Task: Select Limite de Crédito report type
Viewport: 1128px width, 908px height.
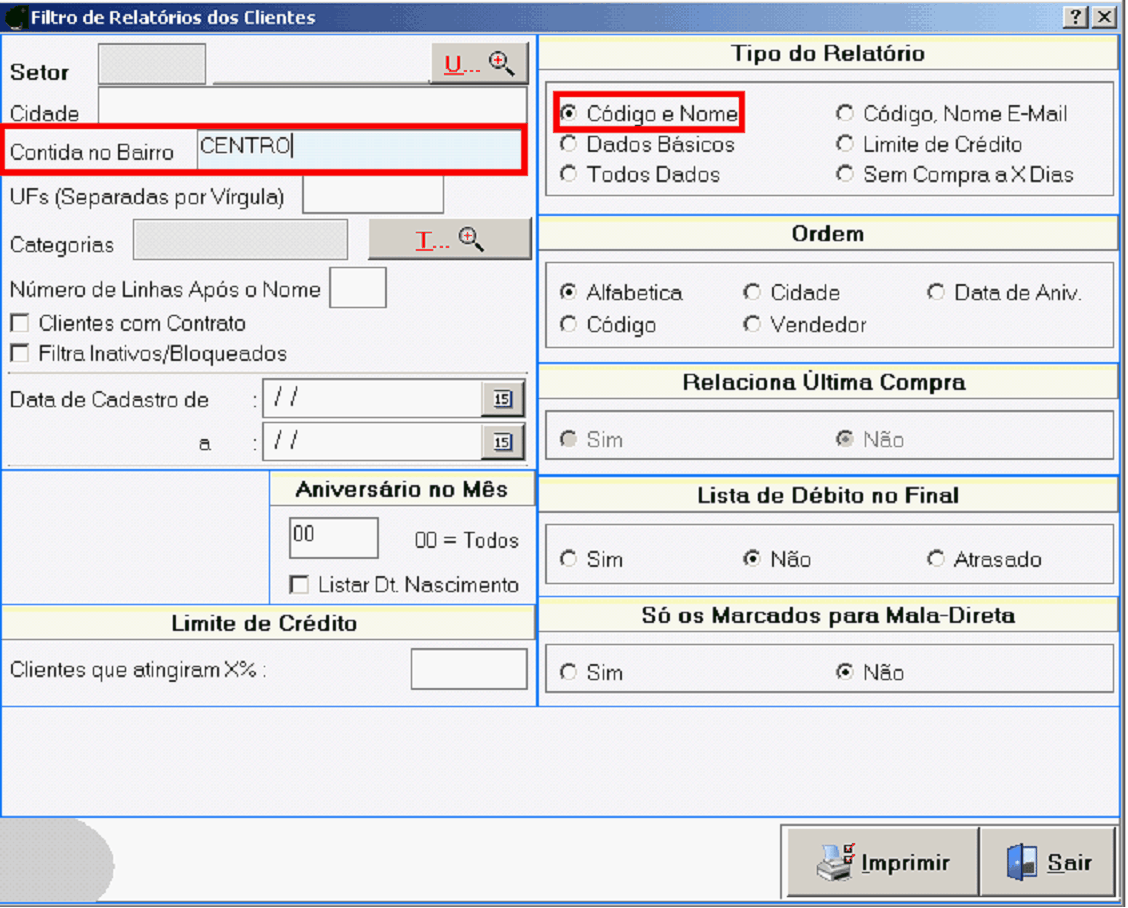Action: pyautogui.click(x=845, y=144)
